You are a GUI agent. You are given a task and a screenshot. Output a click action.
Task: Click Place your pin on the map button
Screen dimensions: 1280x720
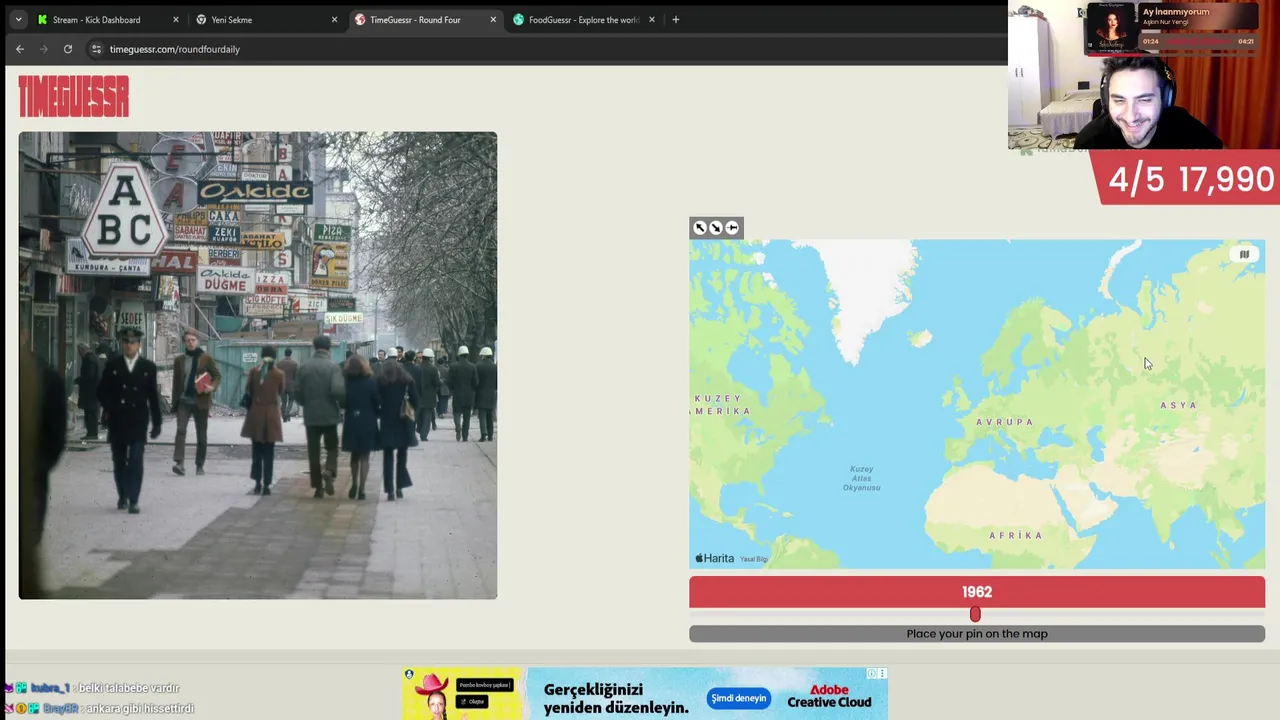pyautogui.click(x=977, y=634)
